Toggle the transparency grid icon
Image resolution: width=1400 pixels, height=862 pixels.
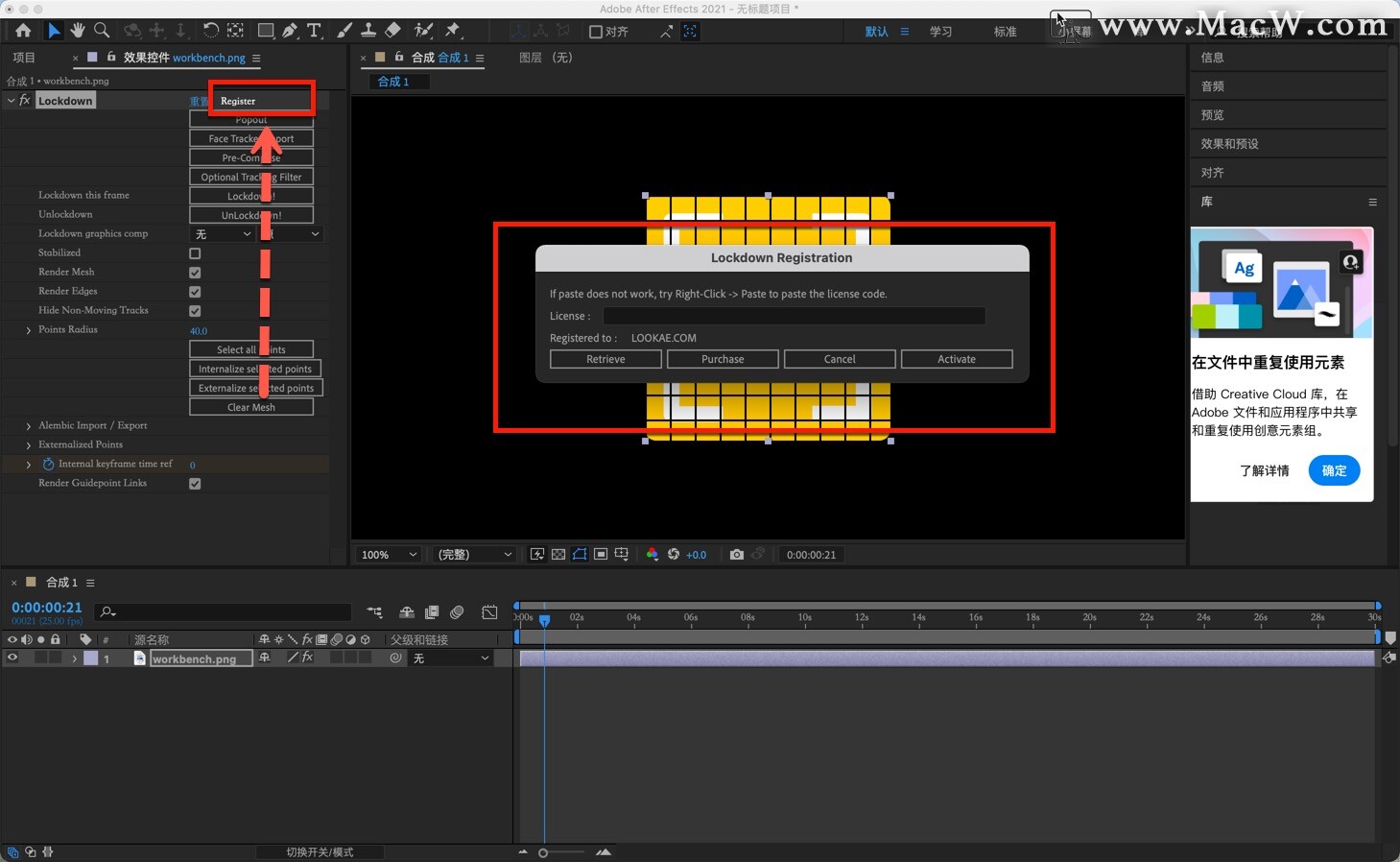point(558,555)
